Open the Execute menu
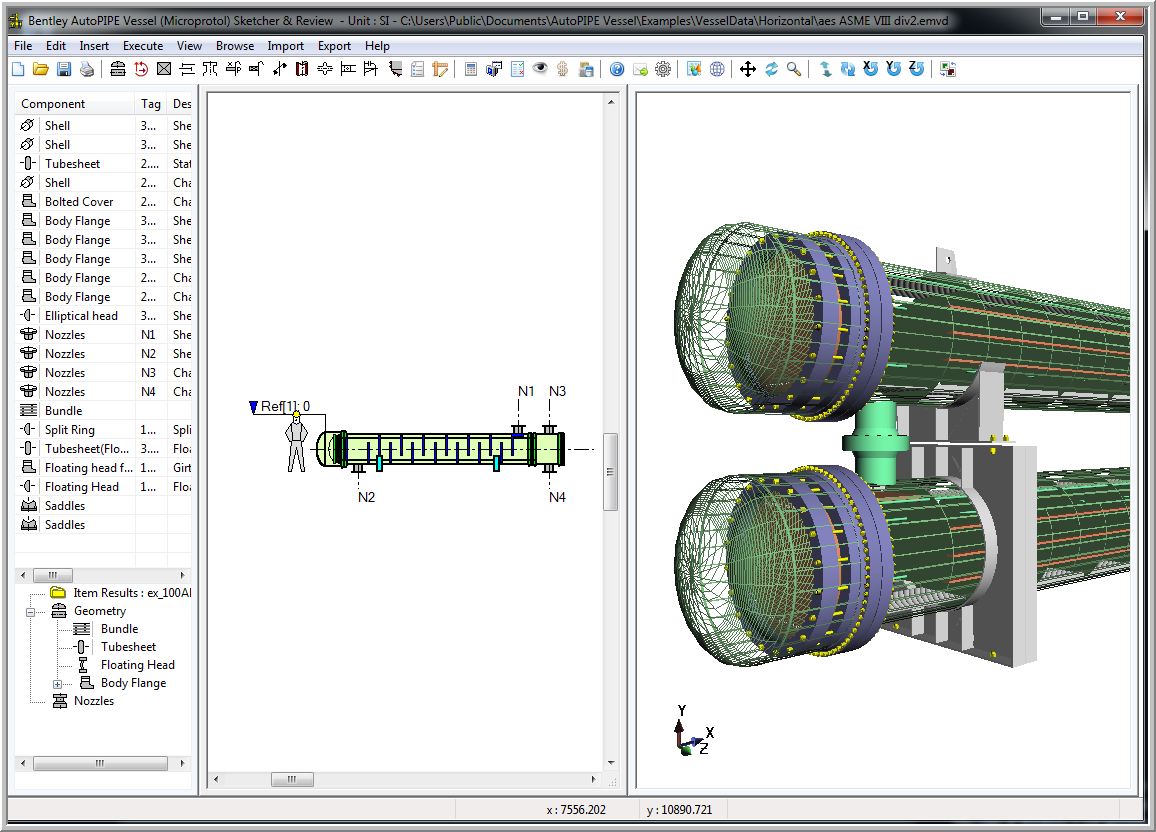Image resolution: width=1156 pixels, height=832 pixels. click(x=143, y=46)
